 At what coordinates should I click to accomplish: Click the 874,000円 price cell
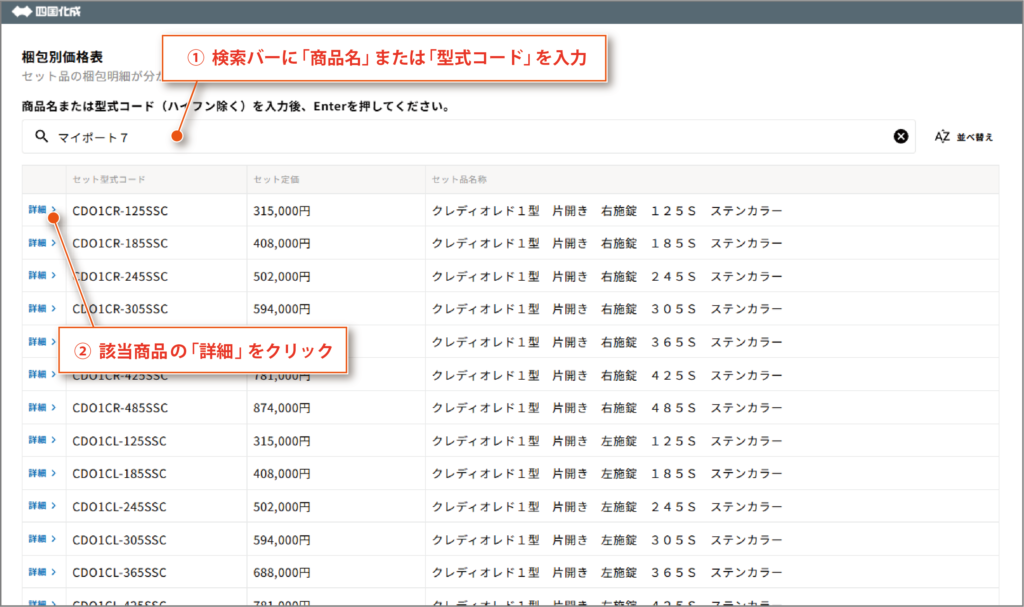tap(282, 408)
